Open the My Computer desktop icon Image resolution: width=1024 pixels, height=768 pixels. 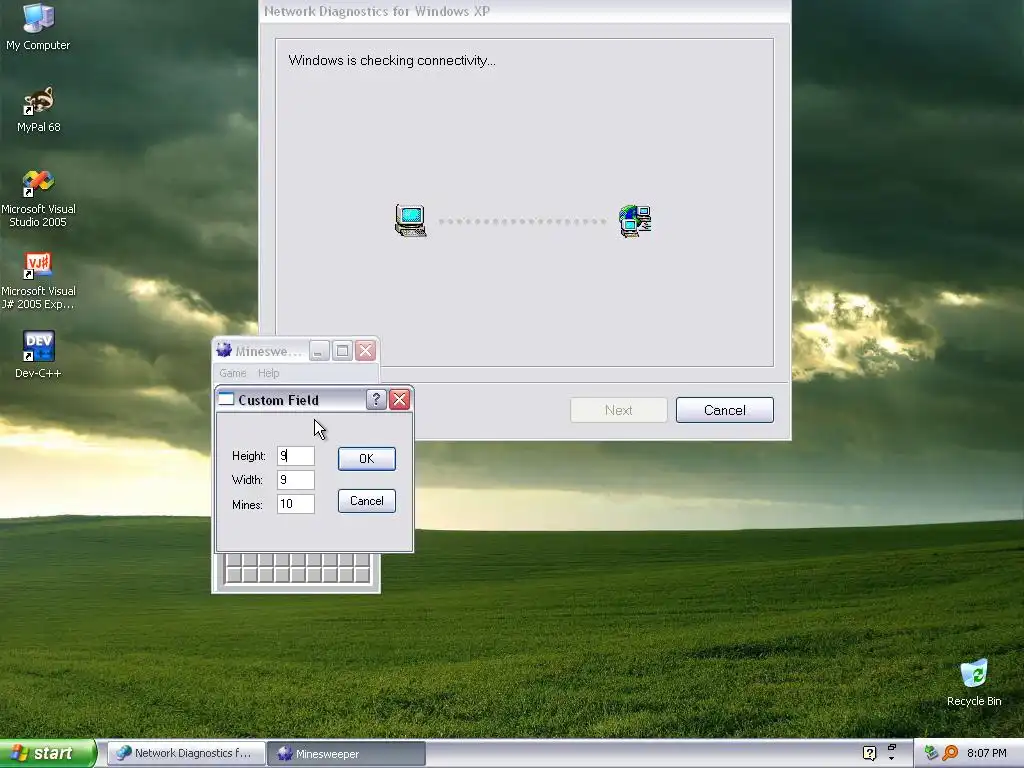coord(38,26)
